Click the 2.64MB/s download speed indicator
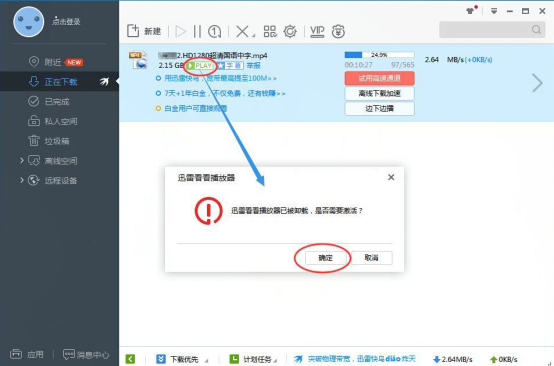The image size is (554, 366). [x=453, y=359]
